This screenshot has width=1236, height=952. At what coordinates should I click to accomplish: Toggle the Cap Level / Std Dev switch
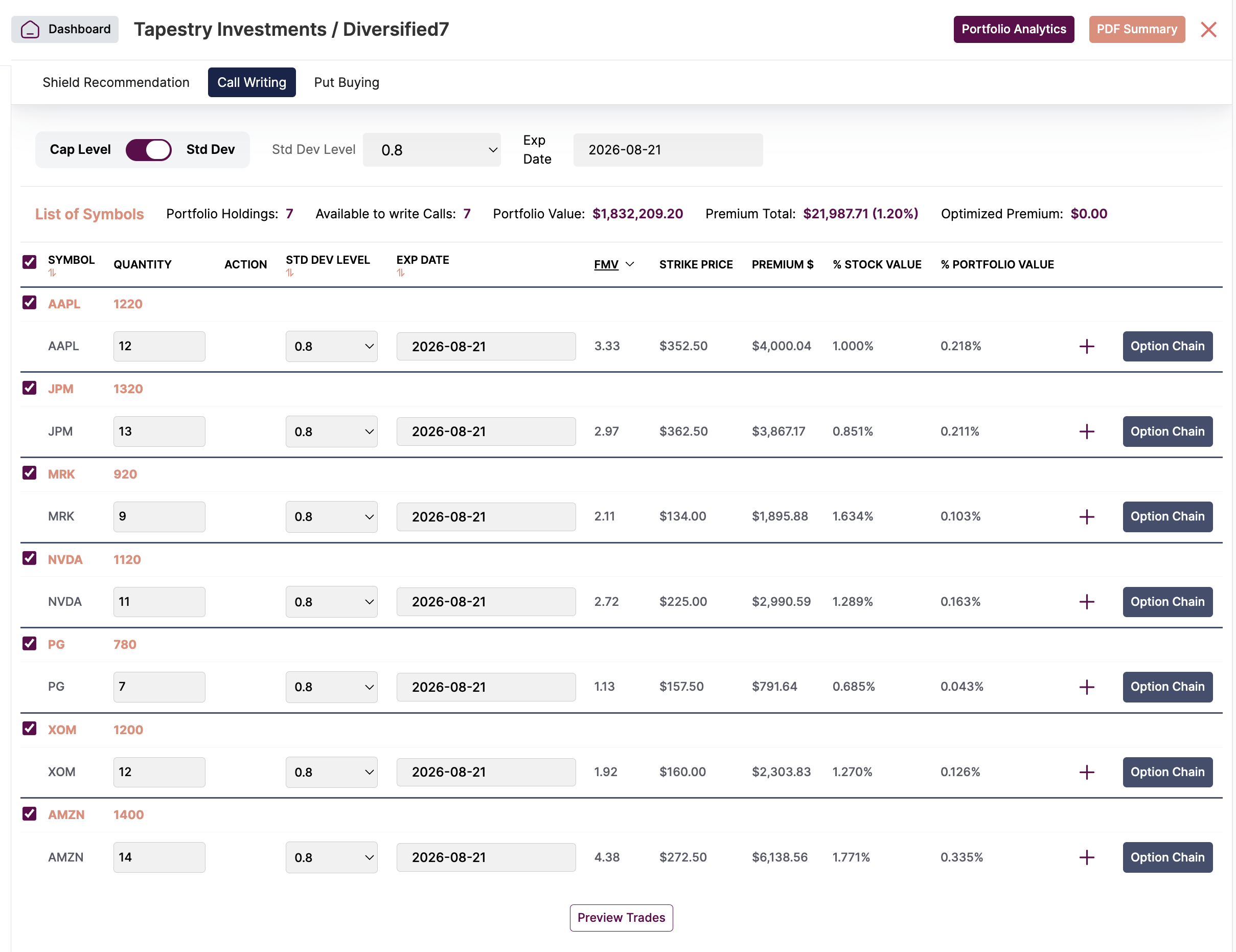pos(148,150)
